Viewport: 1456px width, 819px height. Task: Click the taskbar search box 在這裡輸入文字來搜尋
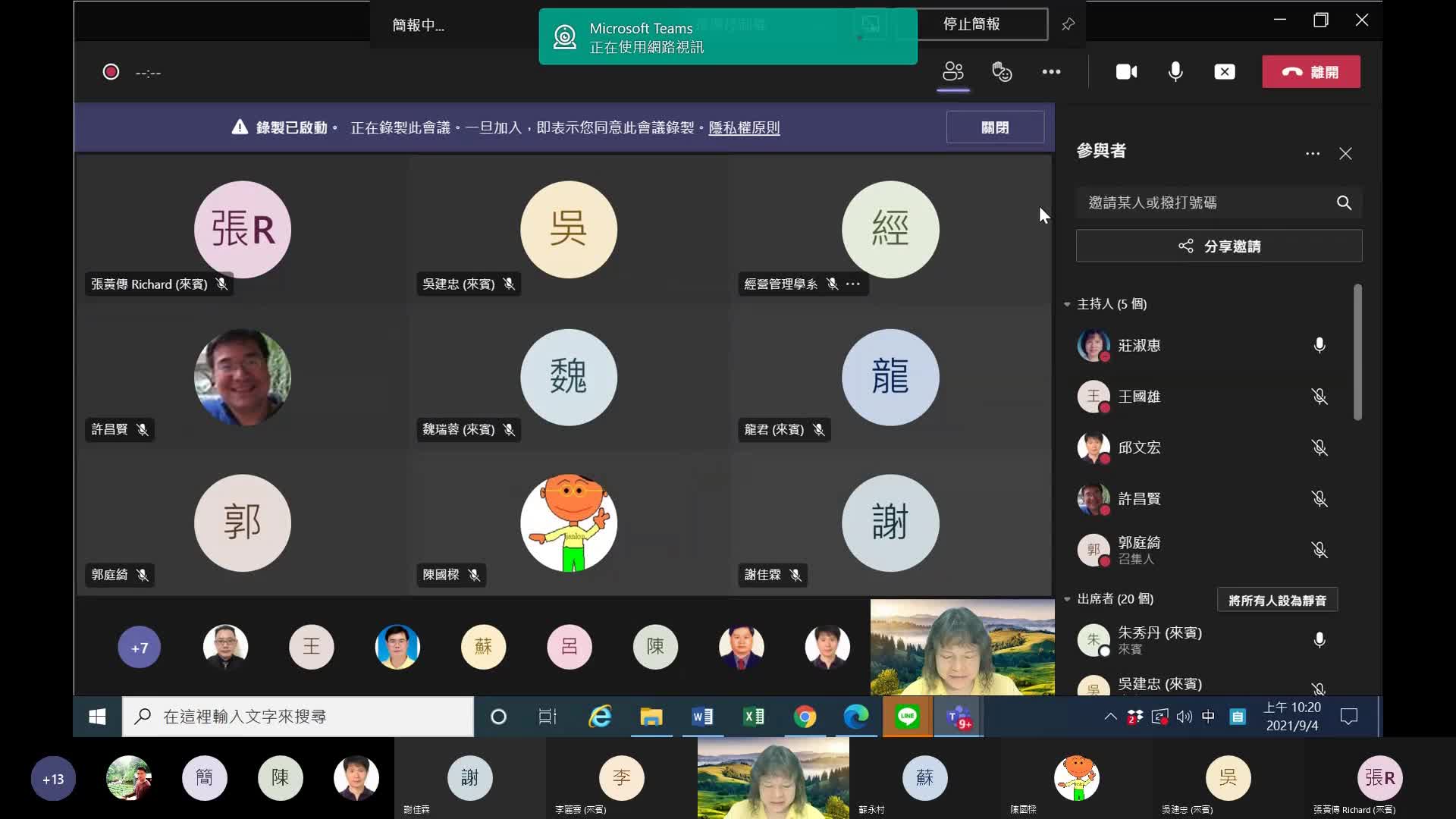pyautogui.click(x=298, y=717)
